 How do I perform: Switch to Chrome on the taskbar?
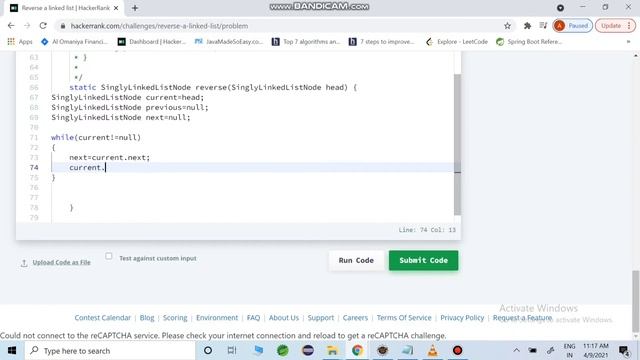point(357,351)
